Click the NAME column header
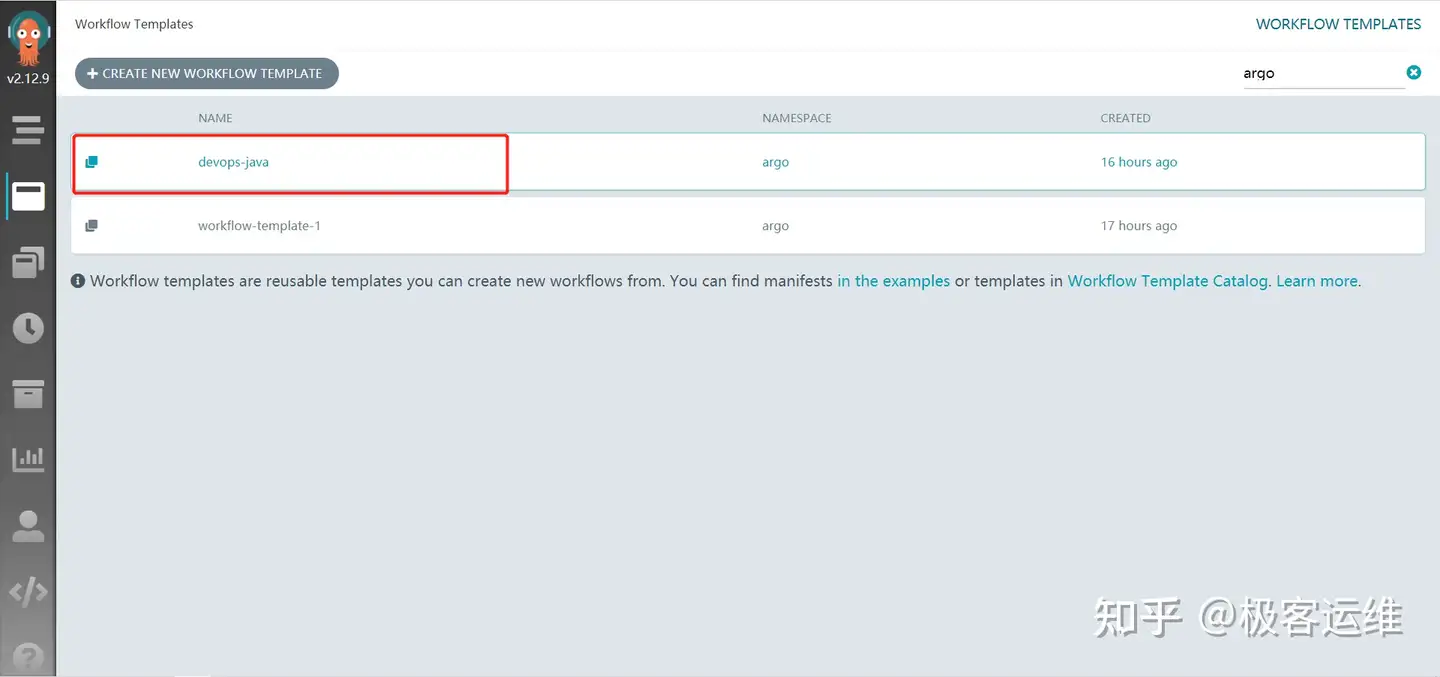This screenshot has width=1440, height=677. tap(215, 118)
